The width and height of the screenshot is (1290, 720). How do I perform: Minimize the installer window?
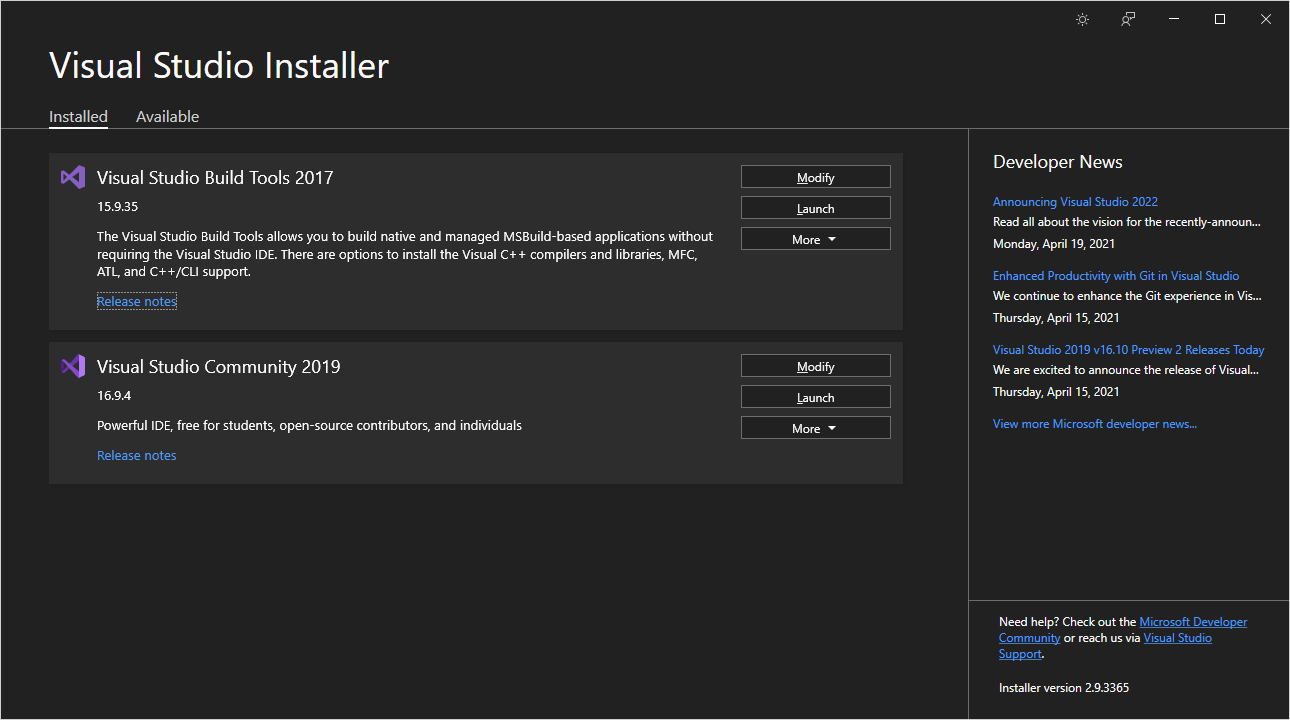1174,19
